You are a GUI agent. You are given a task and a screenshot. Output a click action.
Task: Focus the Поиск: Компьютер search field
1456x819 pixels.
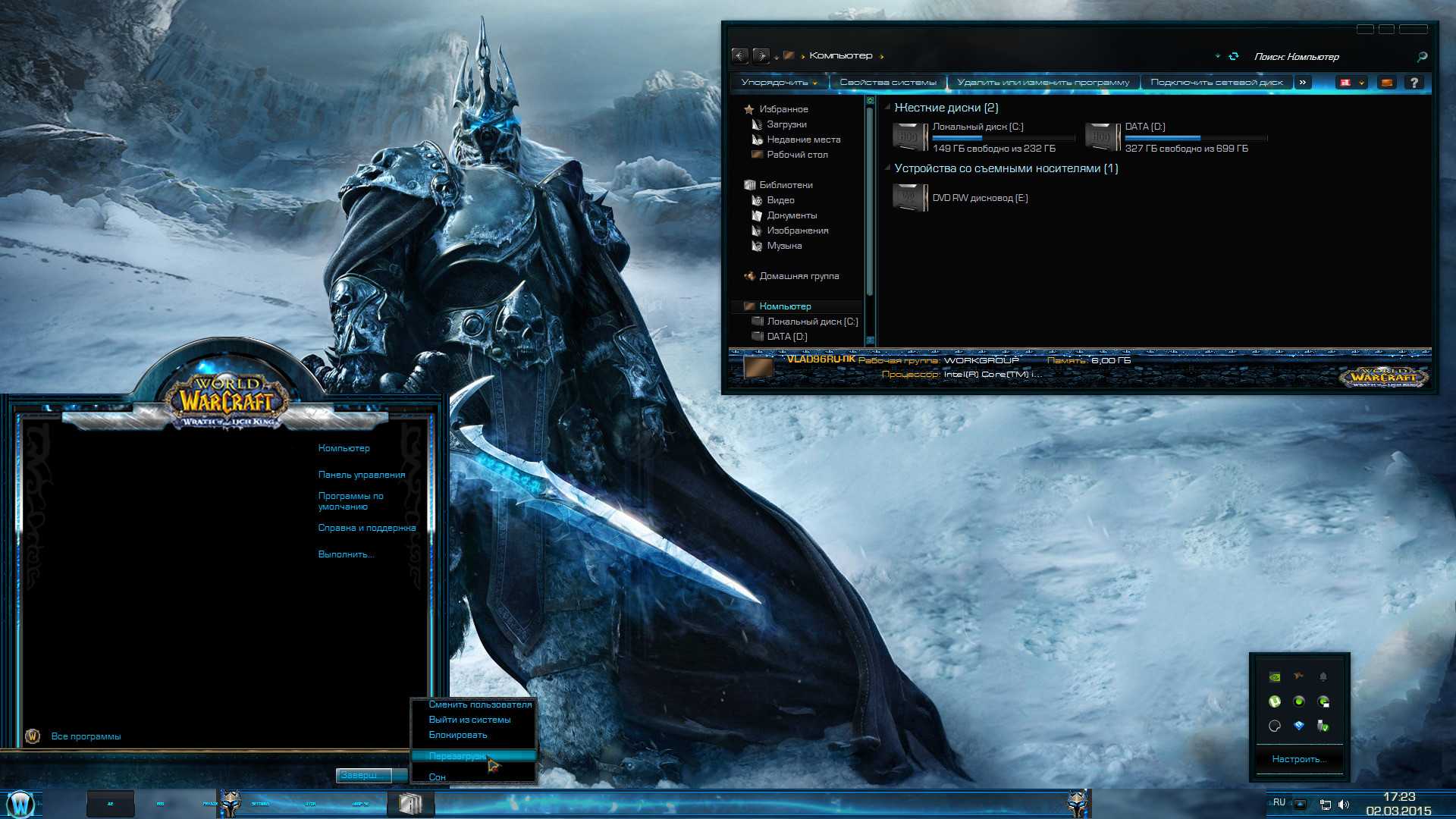[x=1331, y=56]
